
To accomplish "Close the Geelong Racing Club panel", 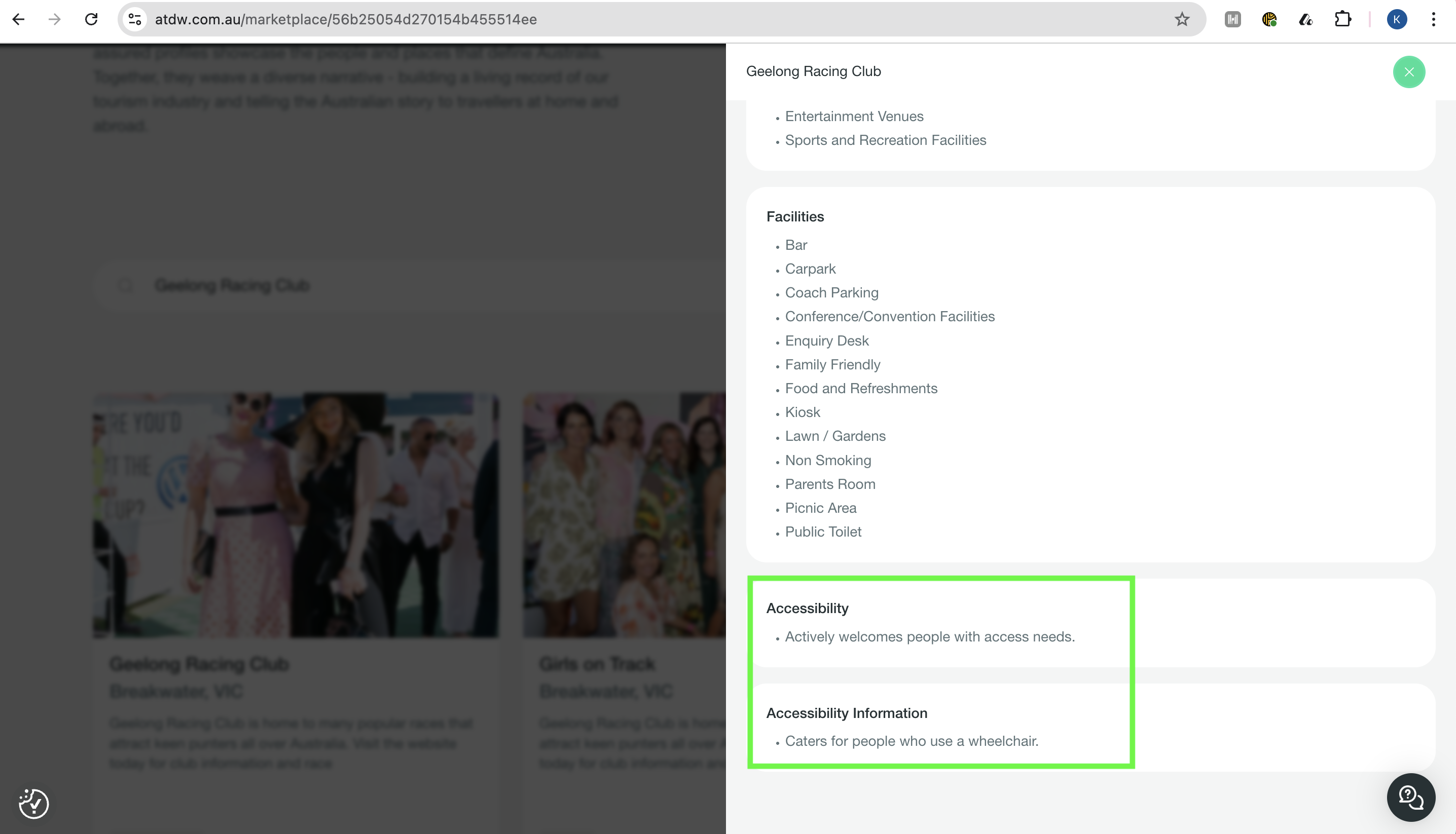I will pyautogui.click(x=1409, y=71).
